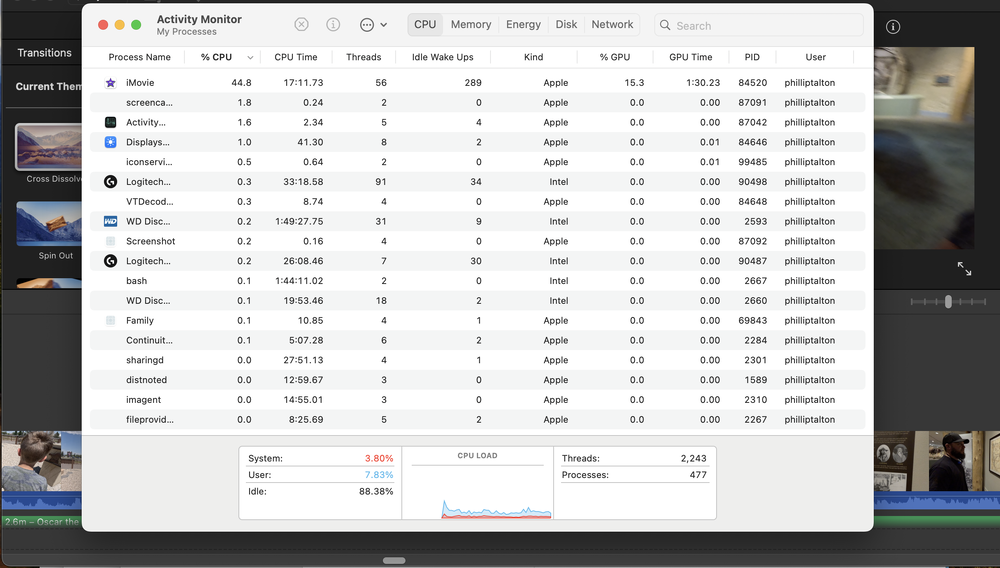Click the iMovie preview viewer image

tap(923, 148)
